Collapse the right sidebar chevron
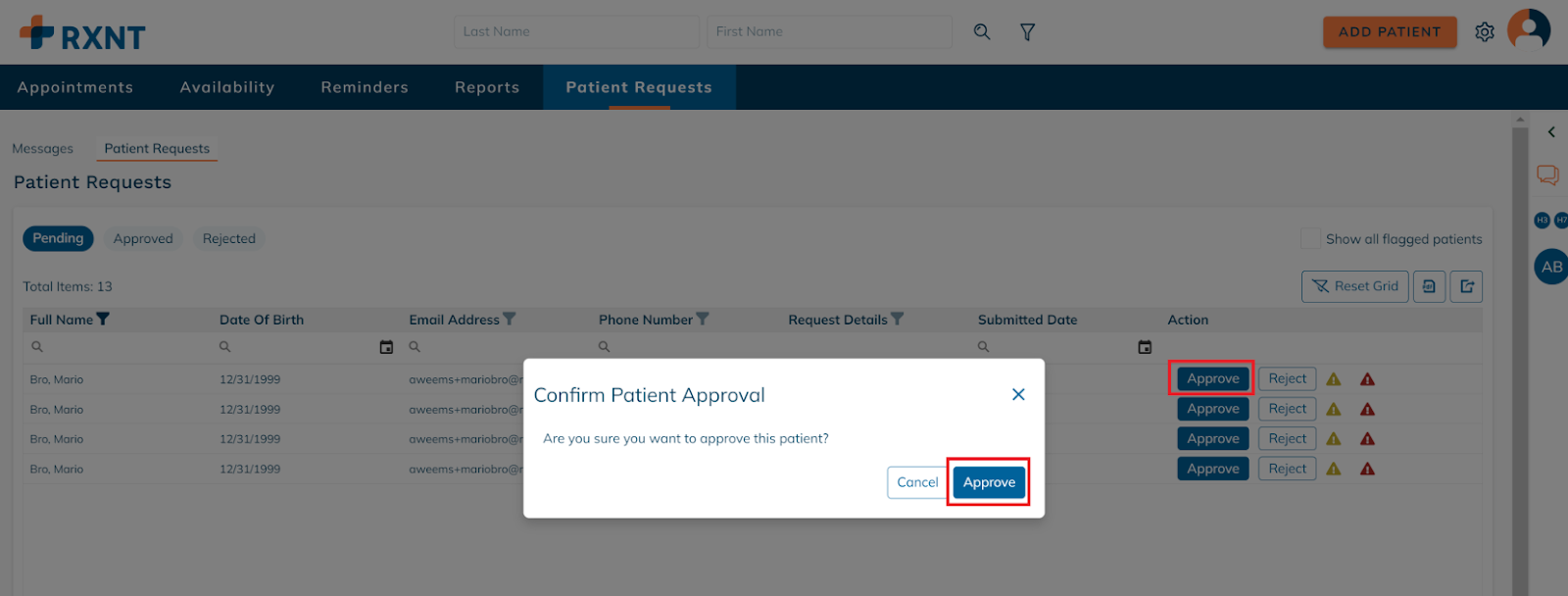 point(1551,131)
